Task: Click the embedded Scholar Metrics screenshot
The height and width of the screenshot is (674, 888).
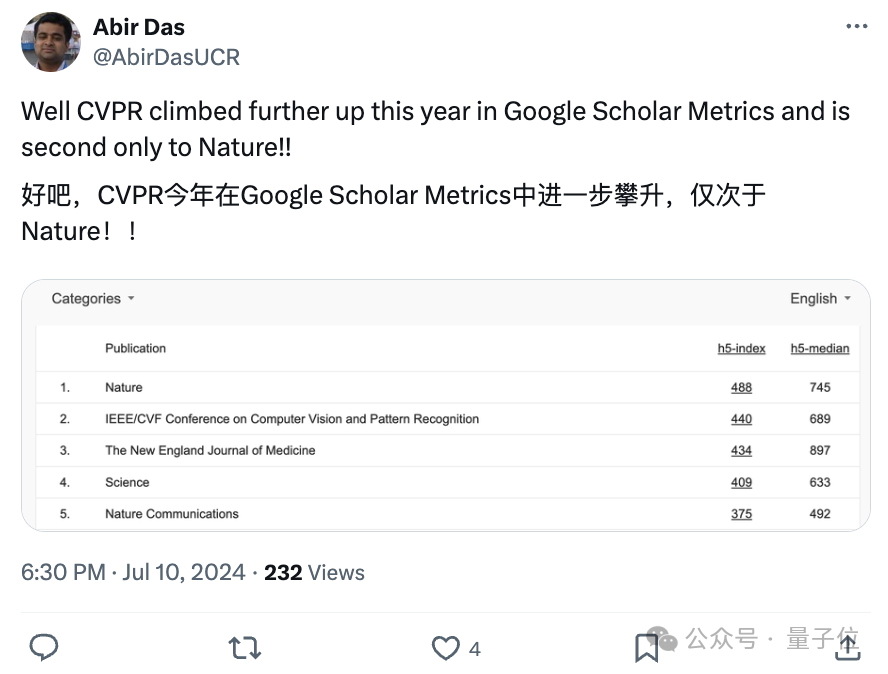Action: coord(444,410)
